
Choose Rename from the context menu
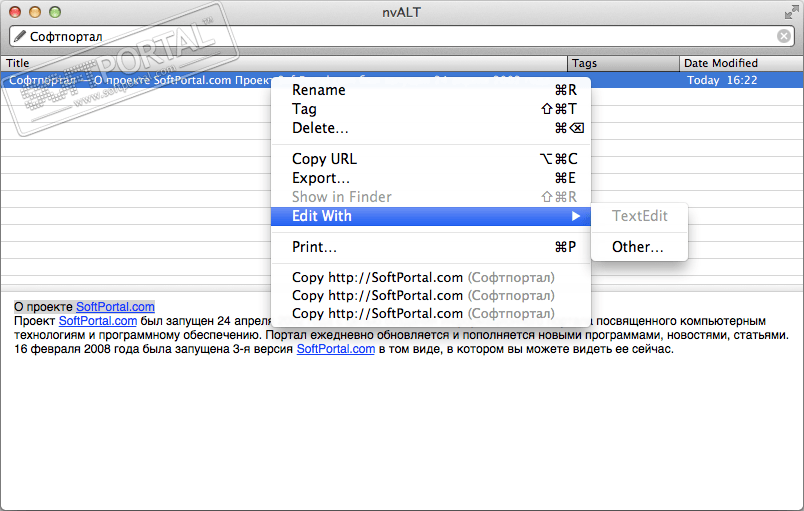tap(431, 90)
